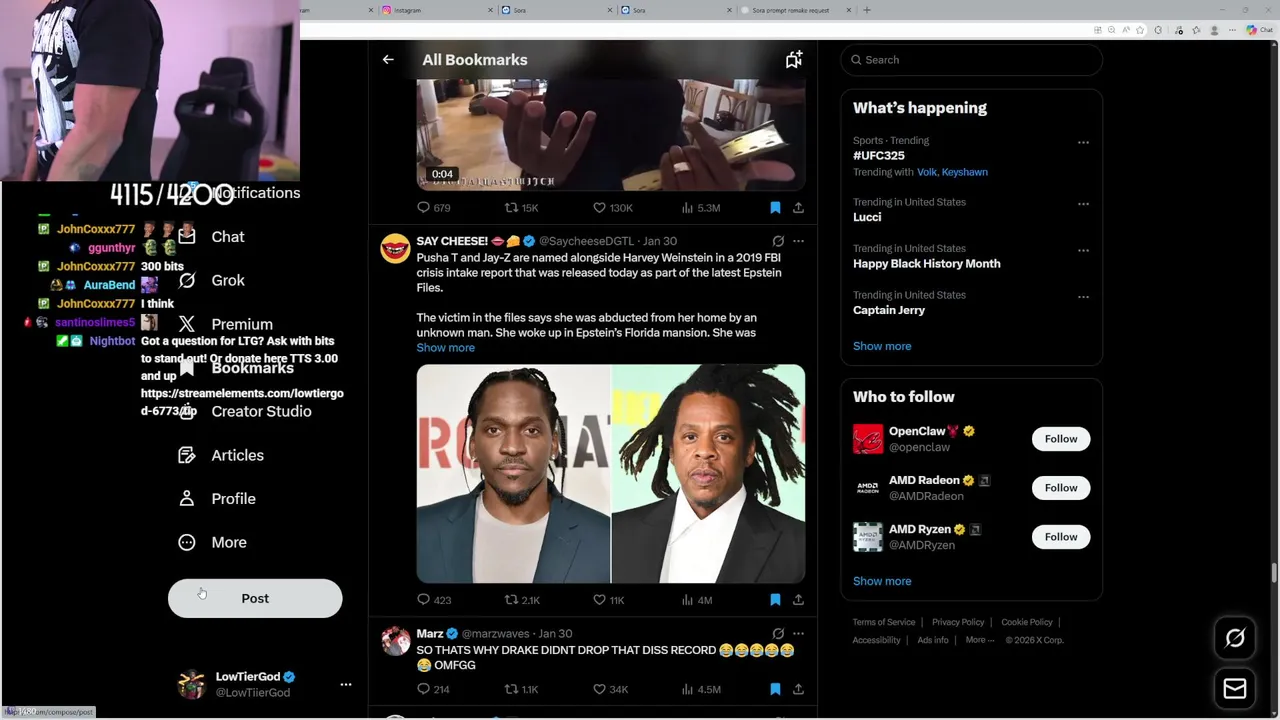Open Grok actions icon on SAY CHEESE post
Image resolution: width=1280 pixels, height=720 pixels.
[778, 241]
